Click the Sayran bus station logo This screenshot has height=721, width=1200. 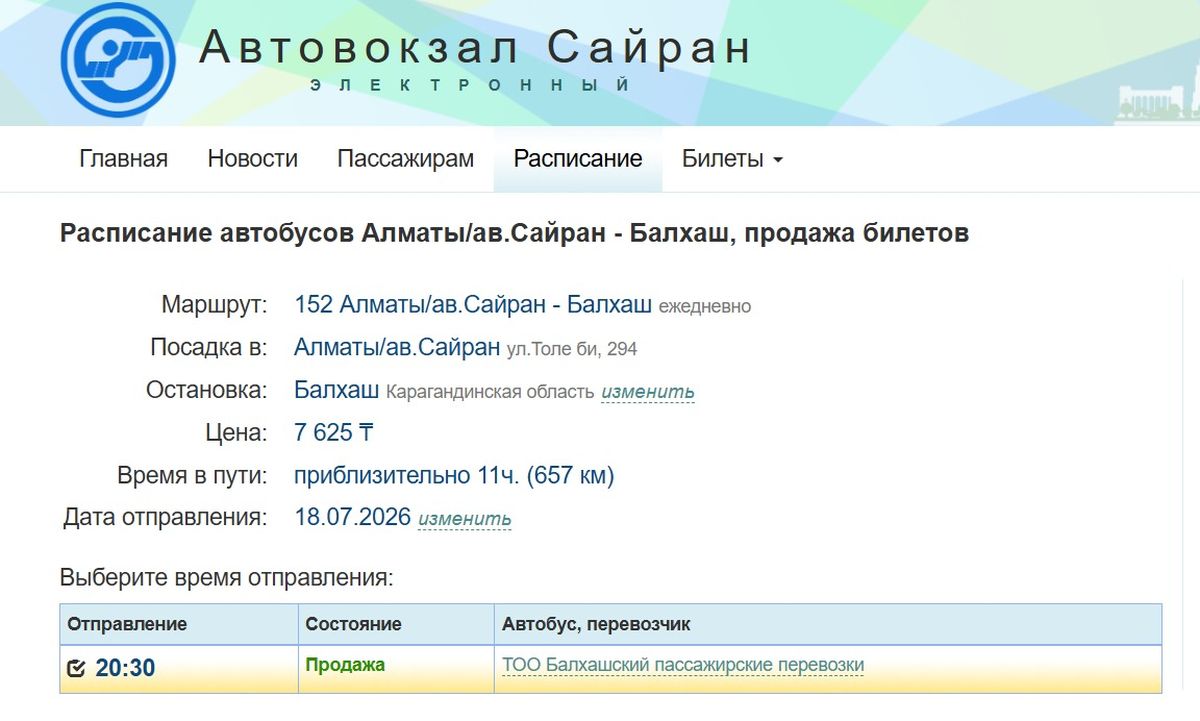(x=118, y=60)
